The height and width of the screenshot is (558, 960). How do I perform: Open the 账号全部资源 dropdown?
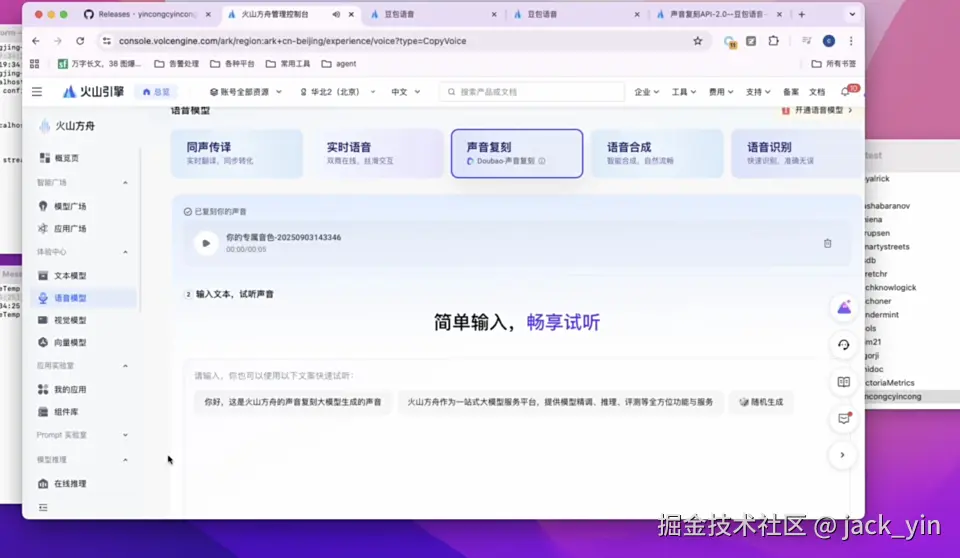[246, 92]
